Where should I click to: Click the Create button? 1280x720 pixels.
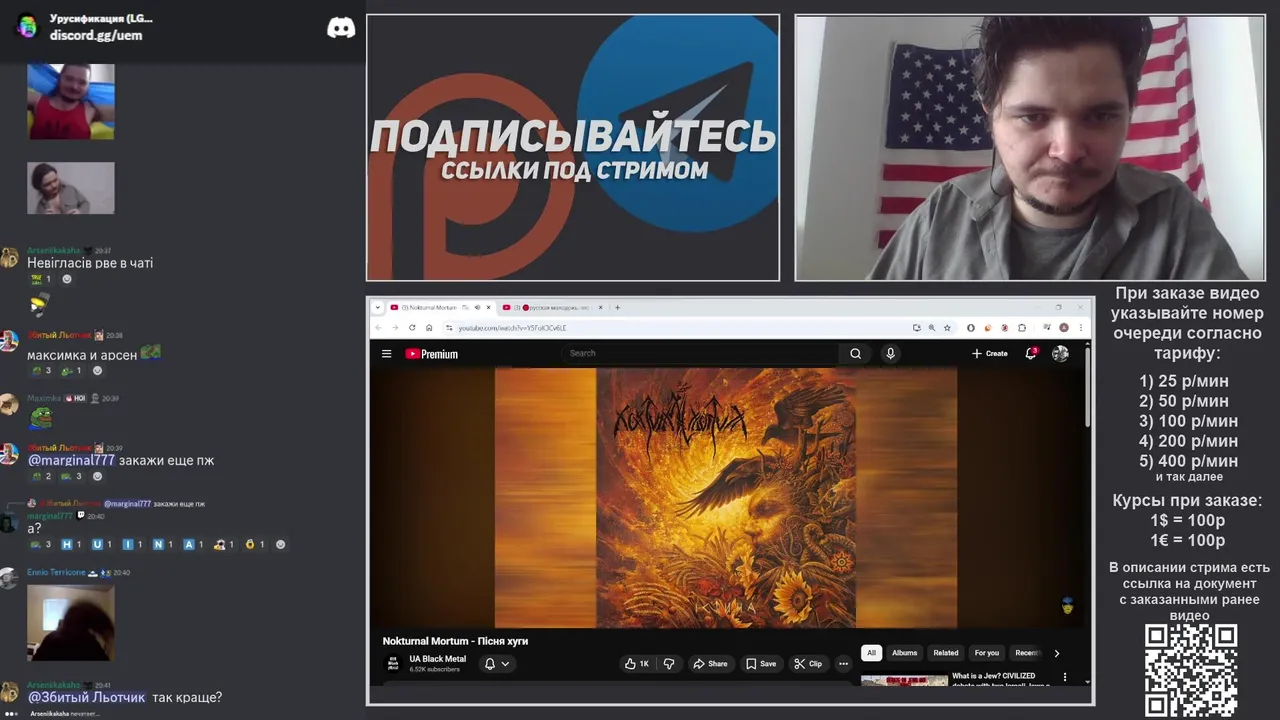click(990, 353)
